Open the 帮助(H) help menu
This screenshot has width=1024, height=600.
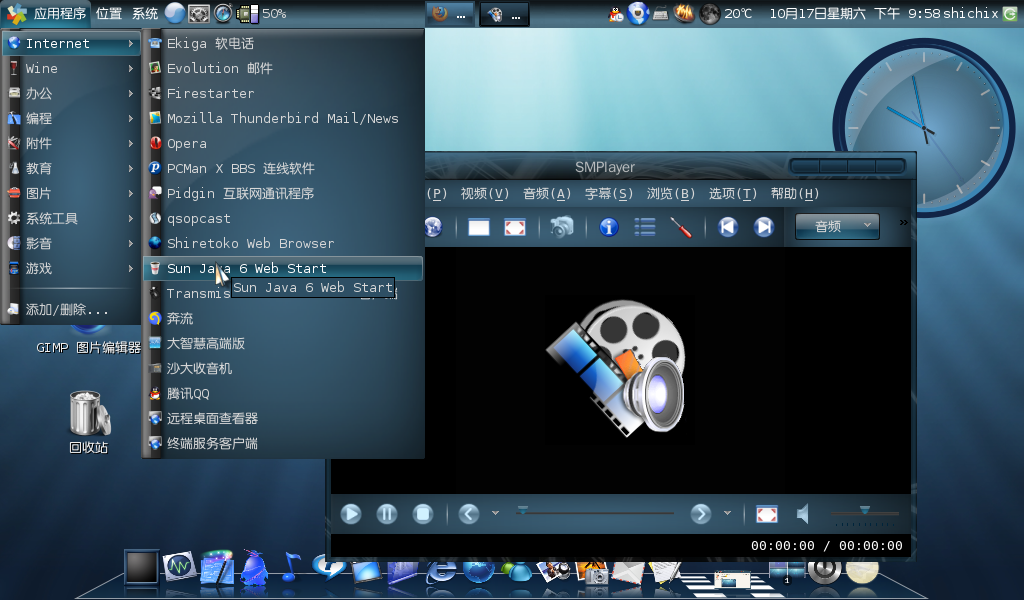[x=795, y=193]
